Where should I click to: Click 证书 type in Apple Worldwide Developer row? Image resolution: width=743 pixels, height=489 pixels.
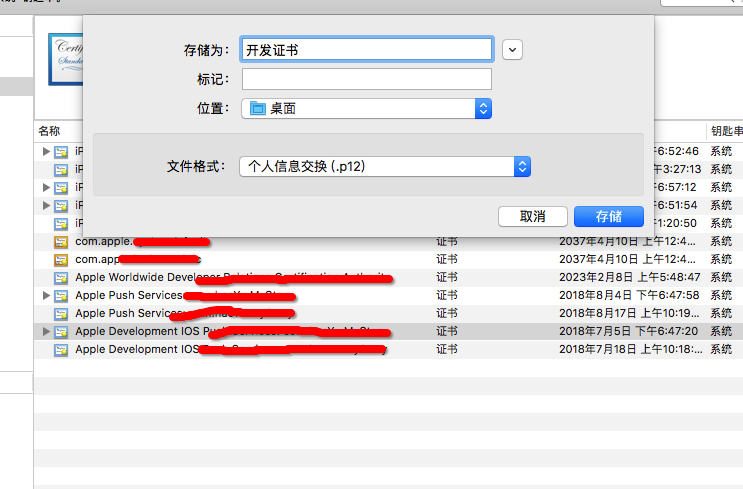tap(447, 277)
